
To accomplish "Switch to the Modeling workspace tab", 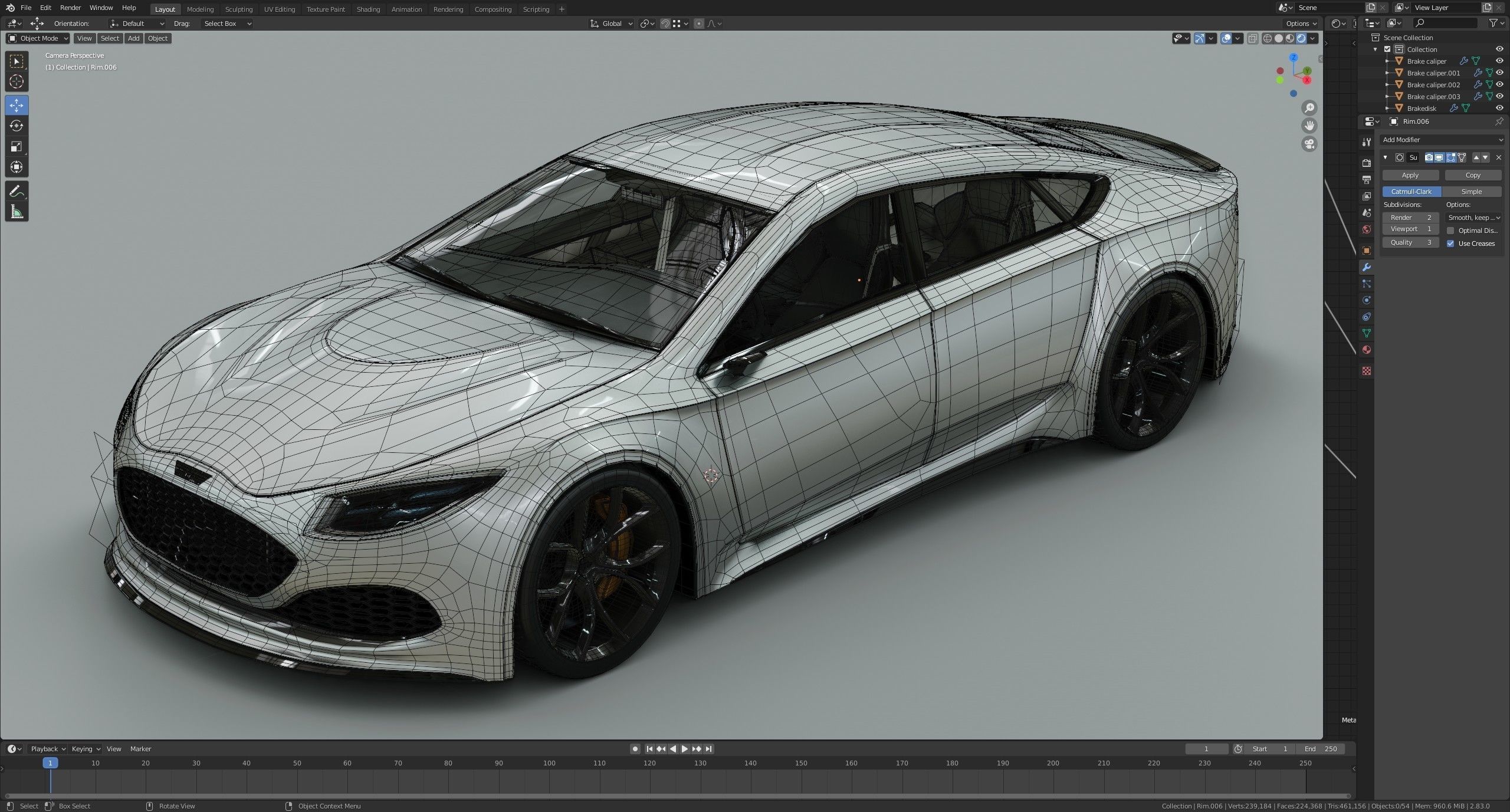I will 200,9.
